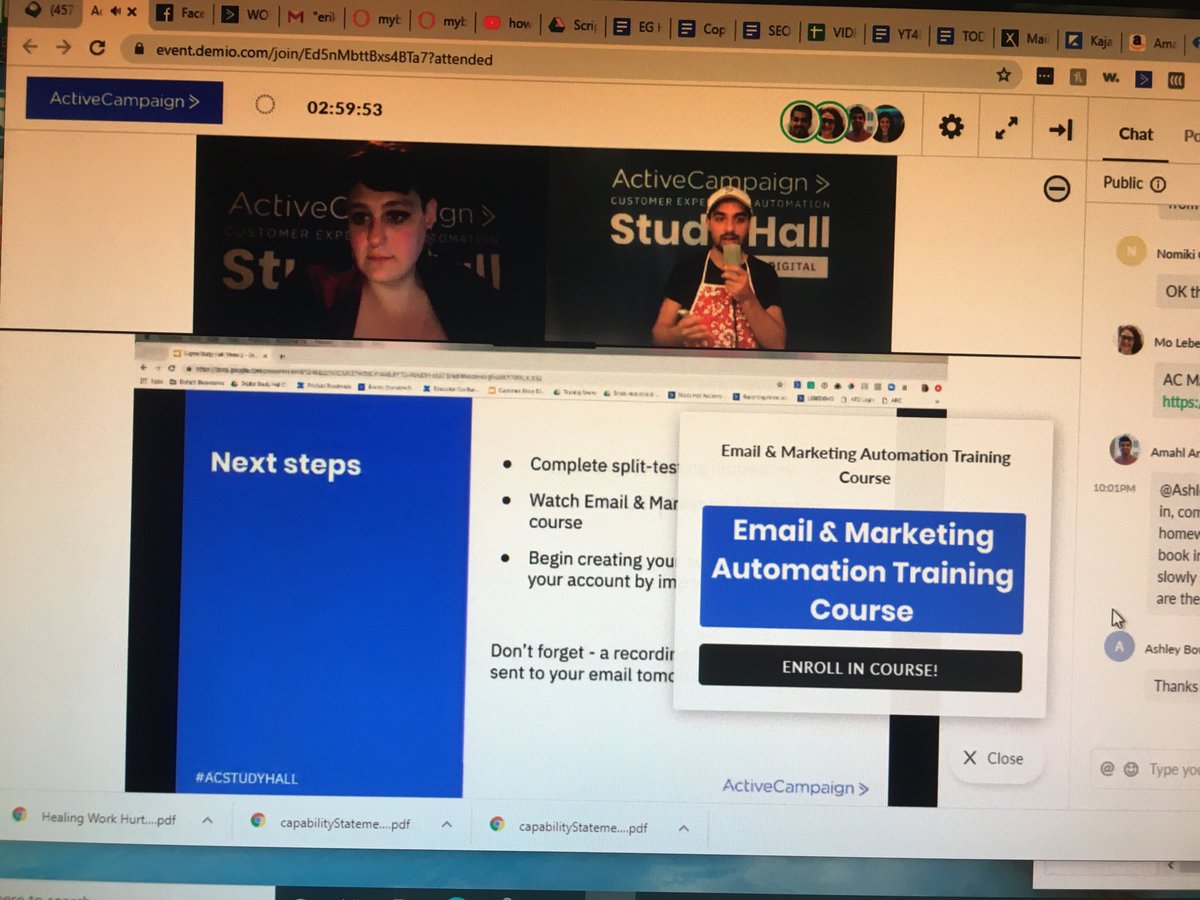Click the 'Thanks' chat message from Ashley
This screenshot has height=900, width=1200.
pyautogui.click(x=1175, y=686)
